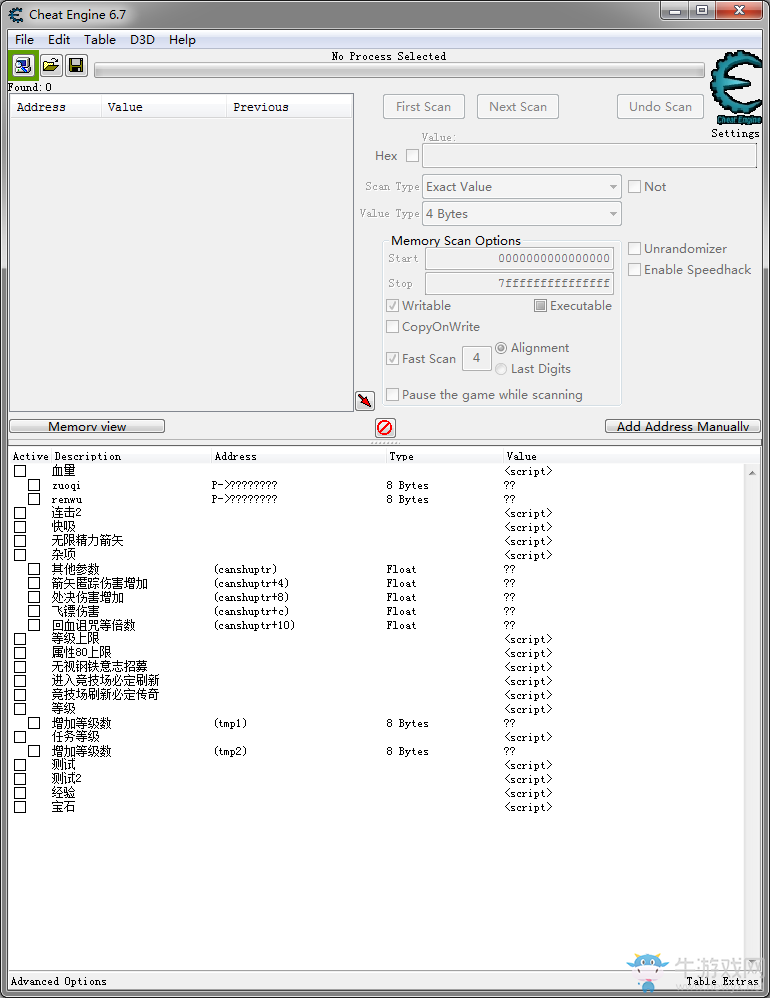Click the Fast Scan alignment value field
This screenshot has width=770, height=998.
tap(477, 358)
